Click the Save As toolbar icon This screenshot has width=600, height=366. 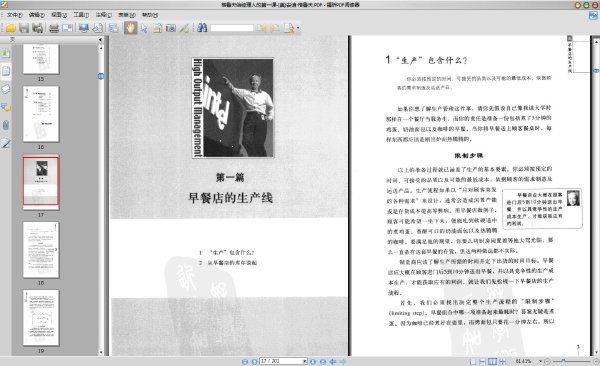[38, 28]
